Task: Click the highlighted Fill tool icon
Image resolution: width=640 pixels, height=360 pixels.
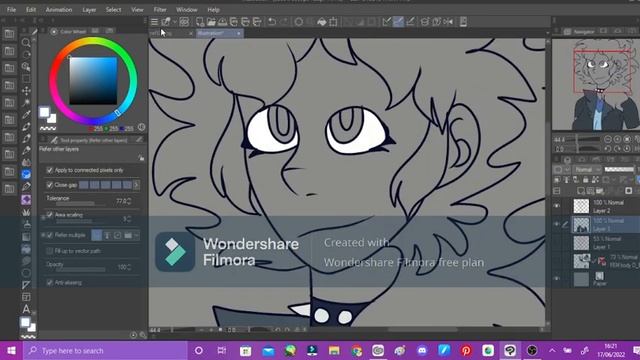Action: (26, 175)
